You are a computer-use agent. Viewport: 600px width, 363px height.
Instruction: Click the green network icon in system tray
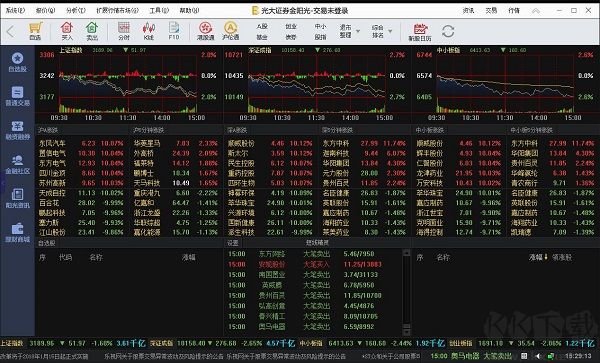550,356
